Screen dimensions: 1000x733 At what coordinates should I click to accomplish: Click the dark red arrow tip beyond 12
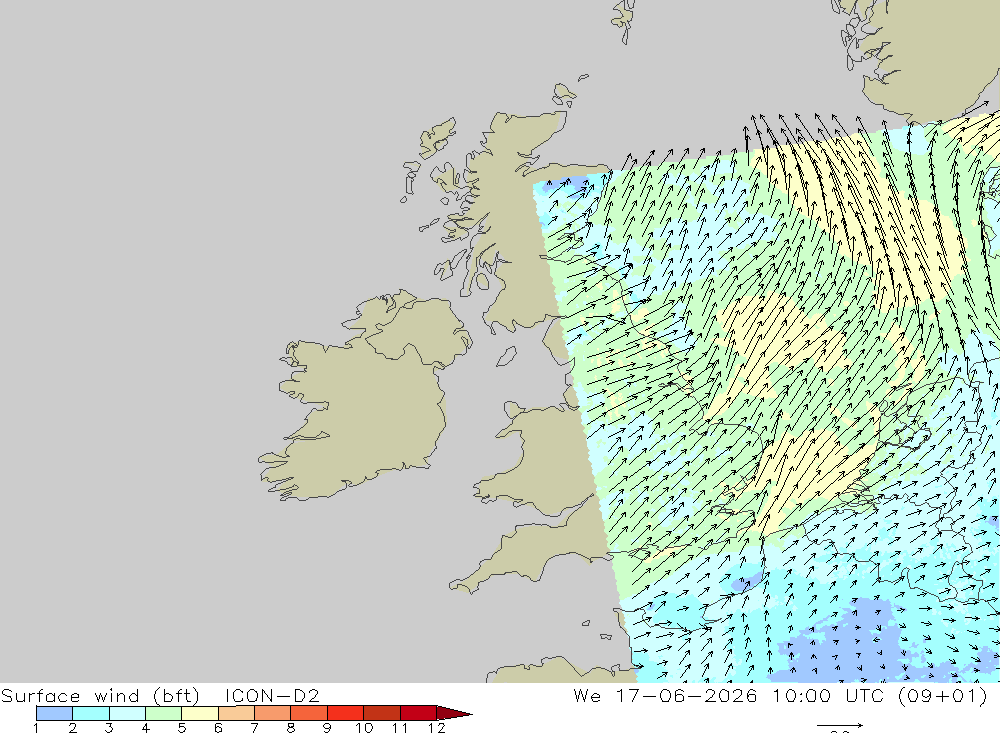point(454,713)
